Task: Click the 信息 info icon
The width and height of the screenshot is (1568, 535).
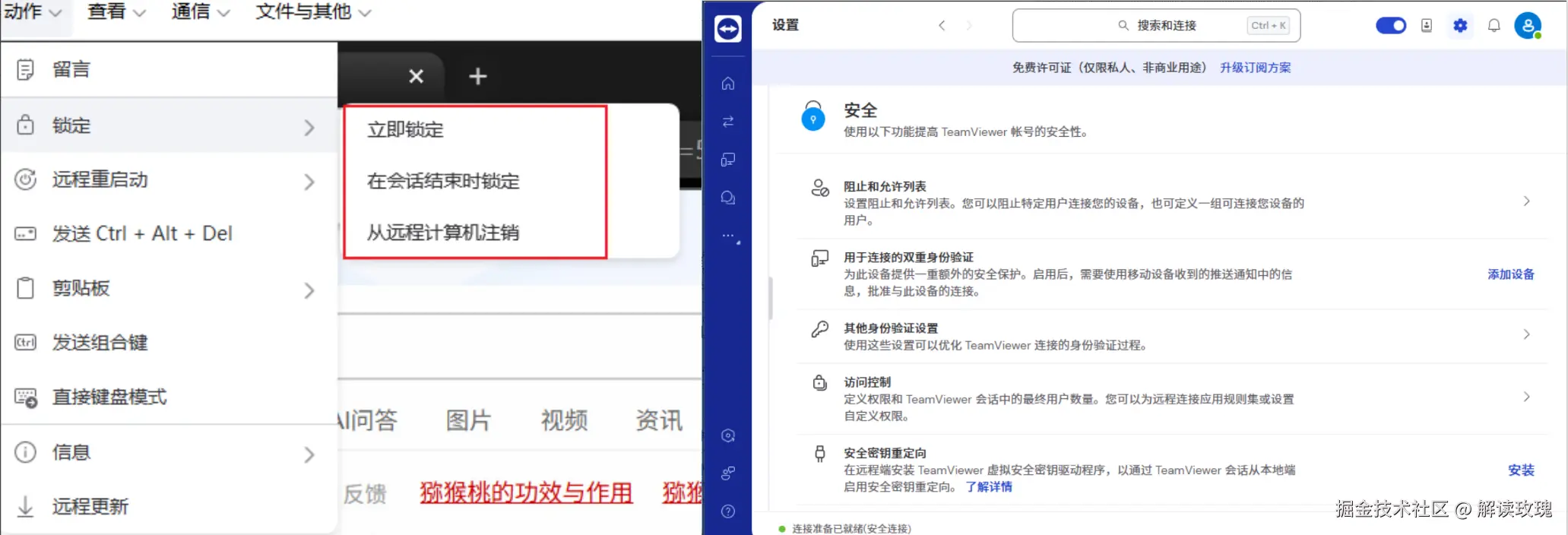Action: click(25, 452)
